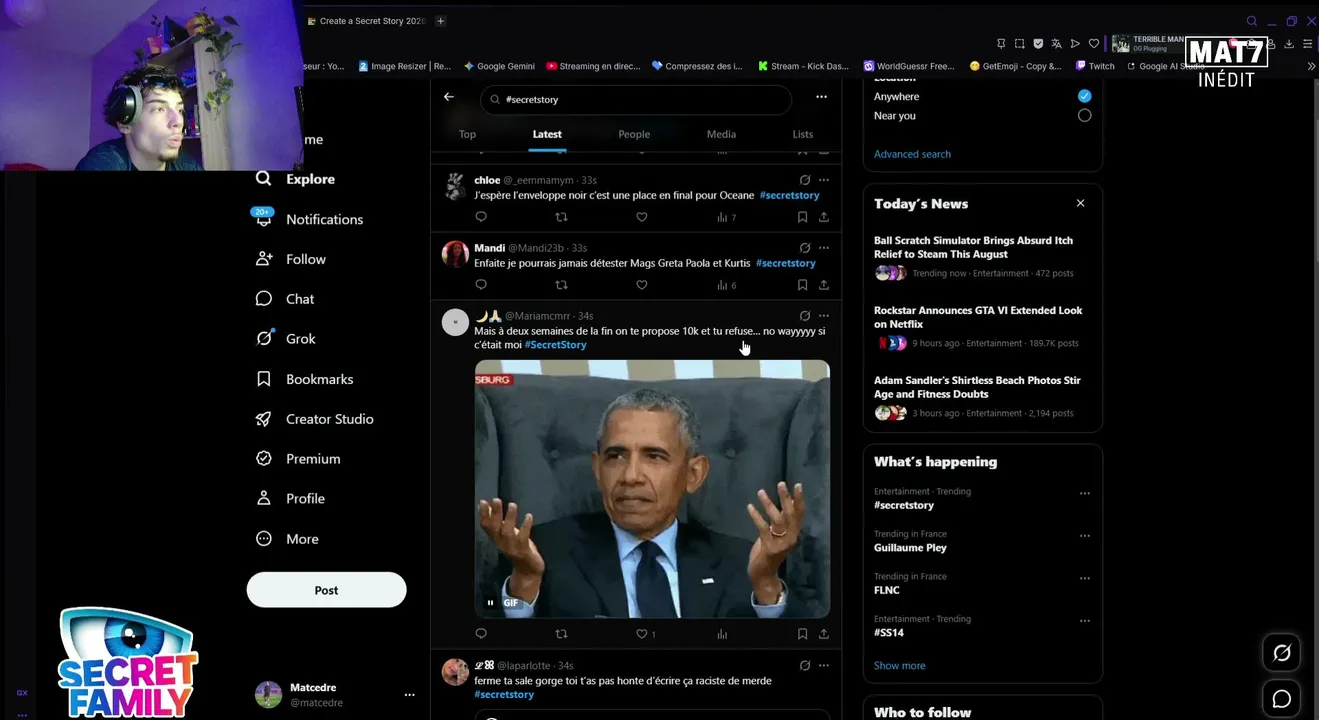Close the Today's News panel
The height and width of the screenshot is (720, 1319).
tap(1080, 203)
